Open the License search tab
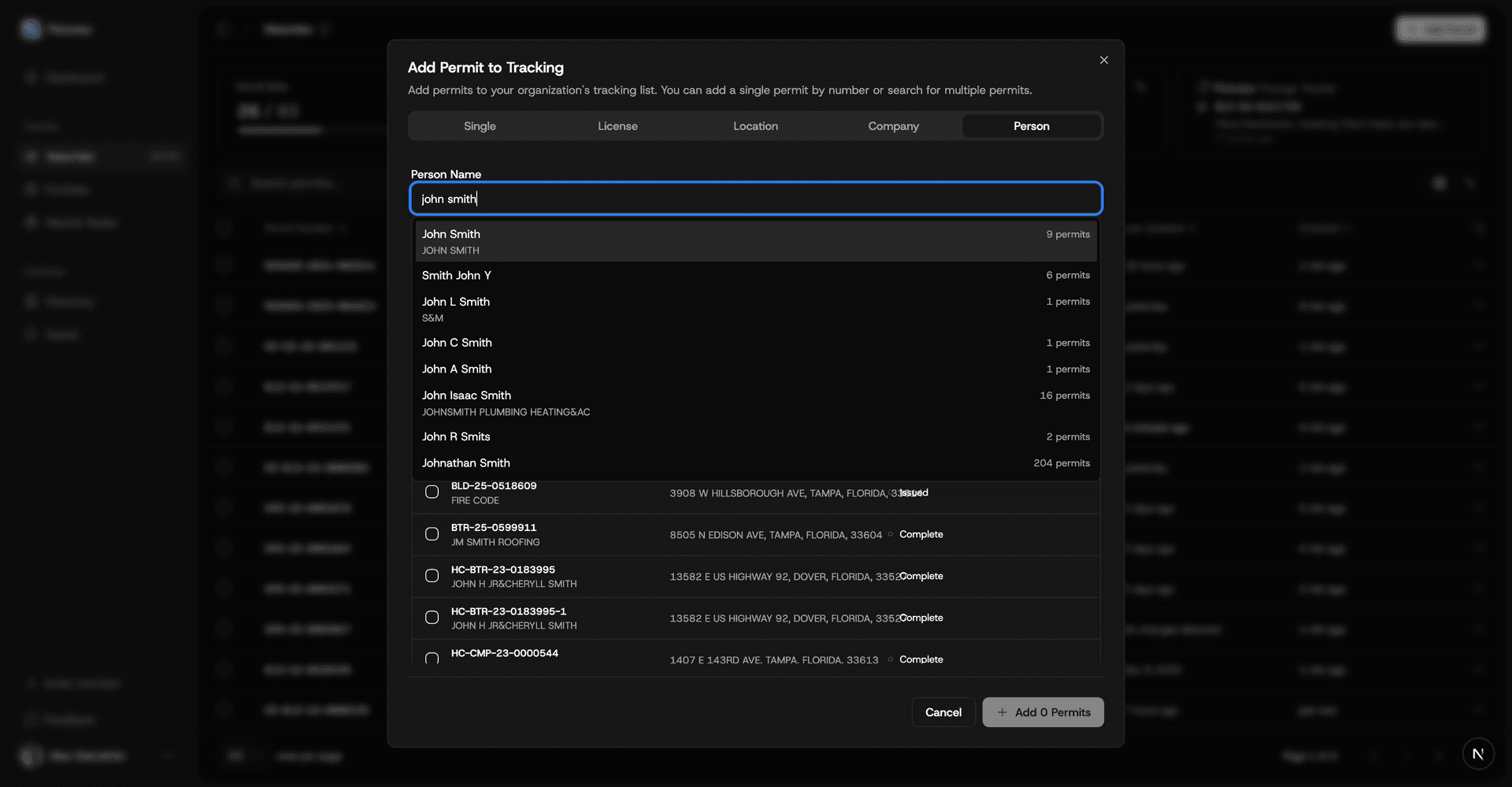 pyautogui.click(x=617, y=125)
